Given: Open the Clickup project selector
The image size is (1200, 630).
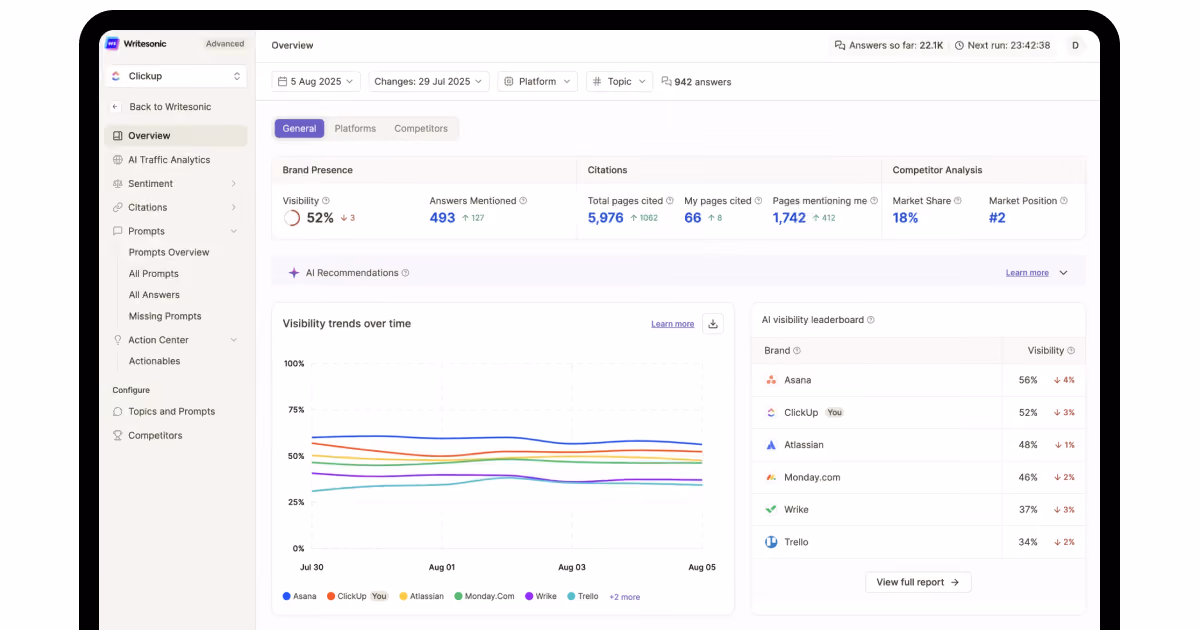Looking at the screenshot, I should 175,76.
